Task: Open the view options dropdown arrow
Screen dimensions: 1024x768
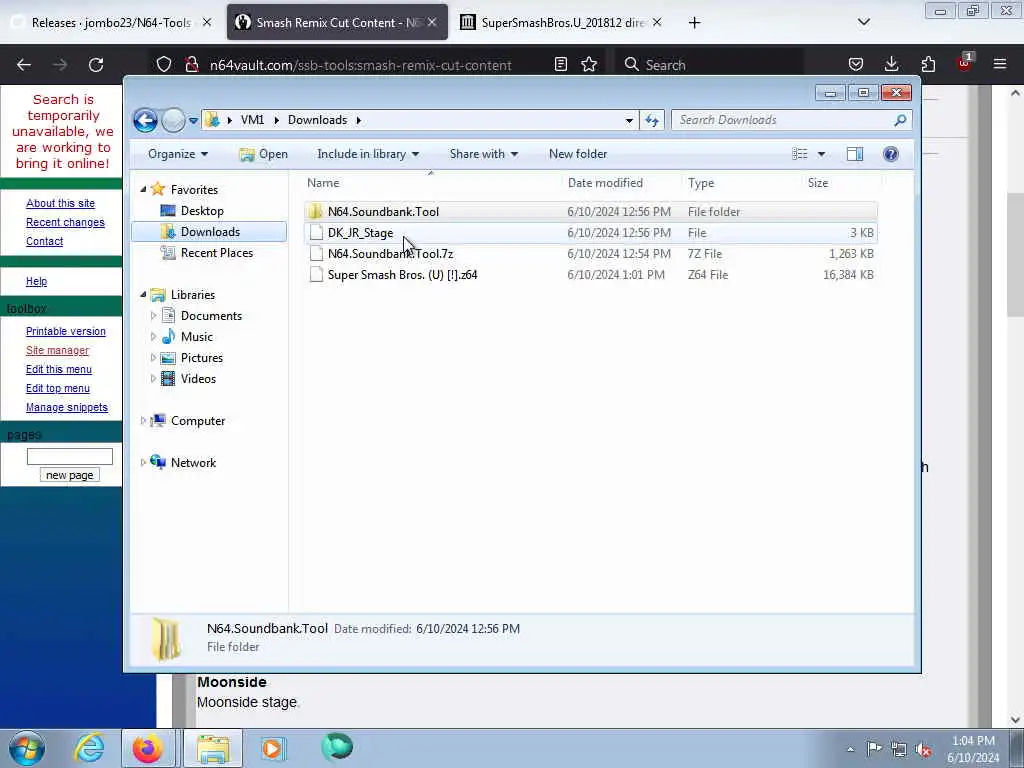Action: click(x=822, y=154)
